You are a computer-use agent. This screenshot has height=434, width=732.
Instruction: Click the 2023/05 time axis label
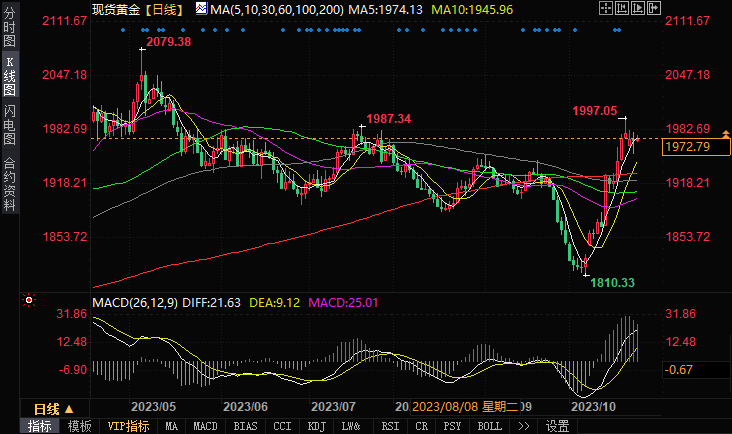tap(153, 406)
